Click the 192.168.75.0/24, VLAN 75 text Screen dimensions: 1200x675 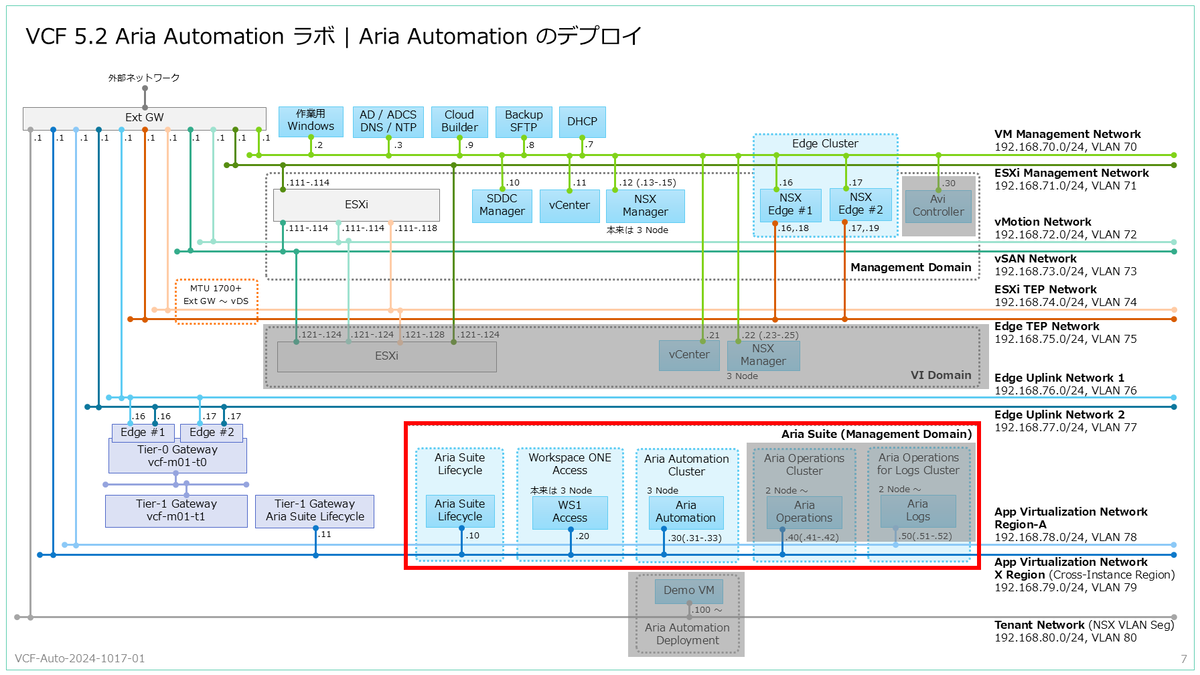[x=1066, y=339]
